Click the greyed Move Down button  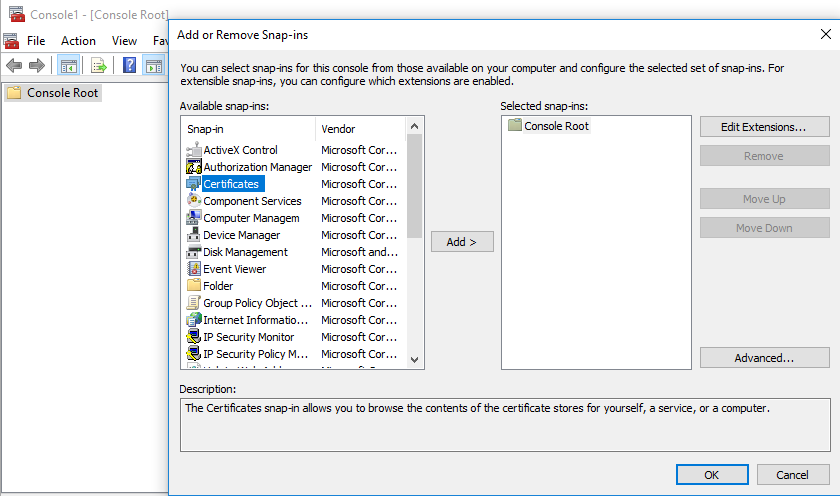(764, 228)
